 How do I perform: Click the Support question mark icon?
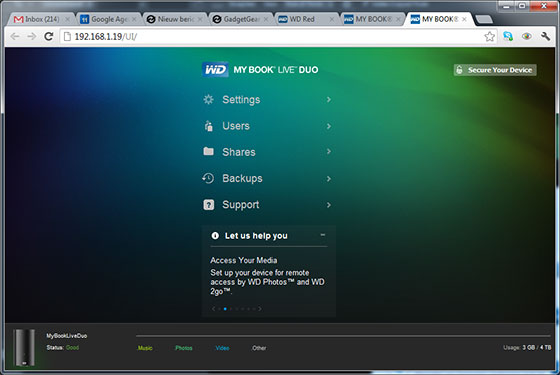pos(209,205)
